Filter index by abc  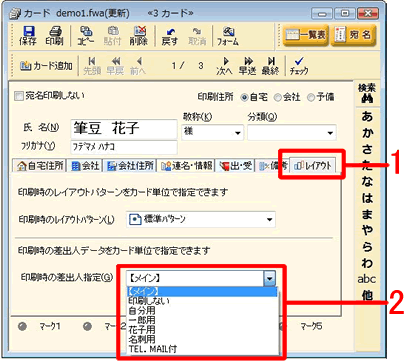click(x=367, y=279)
